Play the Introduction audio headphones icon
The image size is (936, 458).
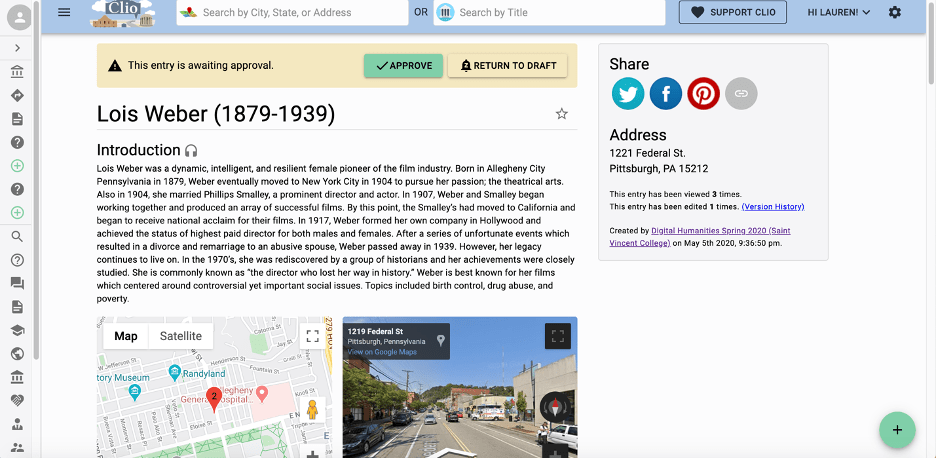[x=191, y=150]
